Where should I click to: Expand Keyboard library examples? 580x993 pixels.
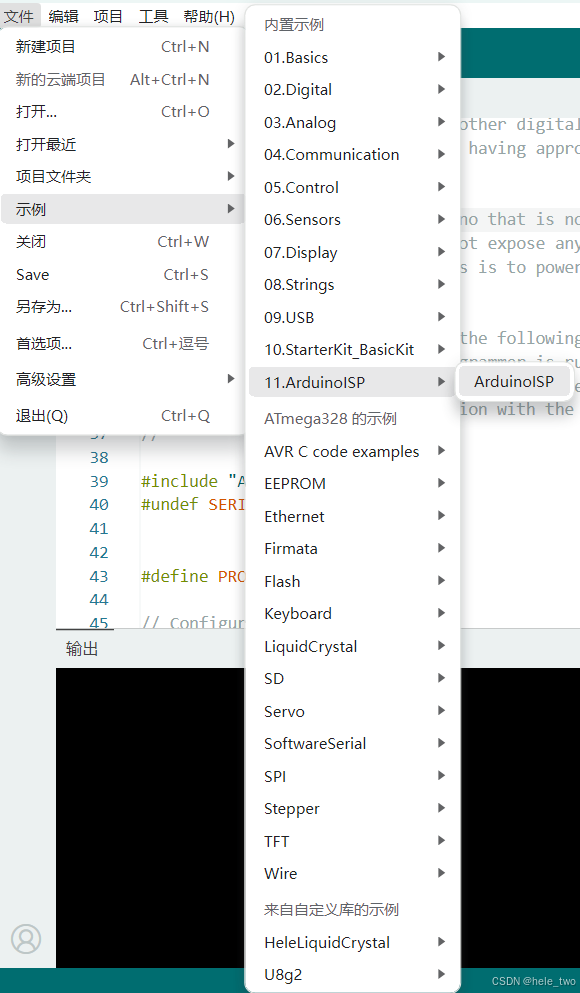pos(353,614)
